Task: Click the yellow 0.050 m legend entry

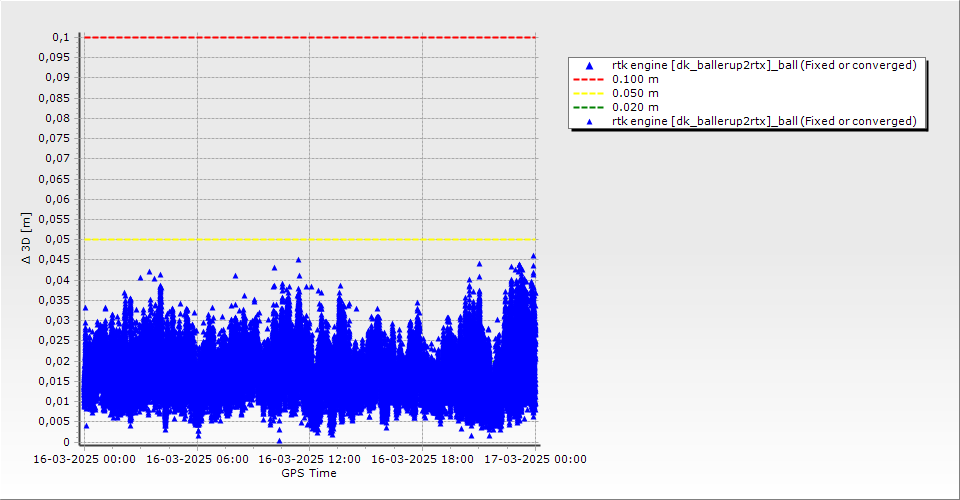Action: 616,94
